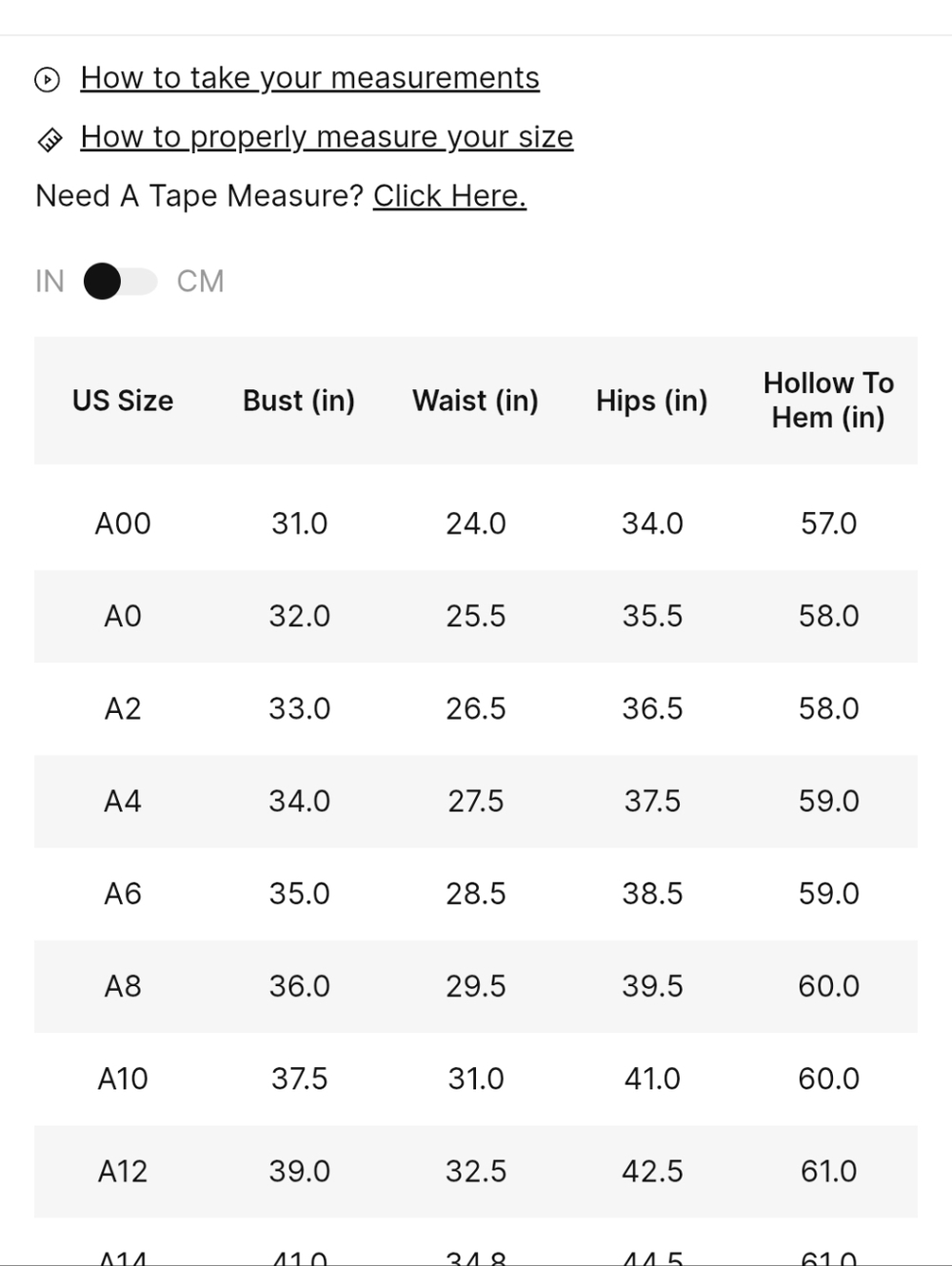Select the IN unit label
Screen dimensions: 952x1266
[50, 282]
